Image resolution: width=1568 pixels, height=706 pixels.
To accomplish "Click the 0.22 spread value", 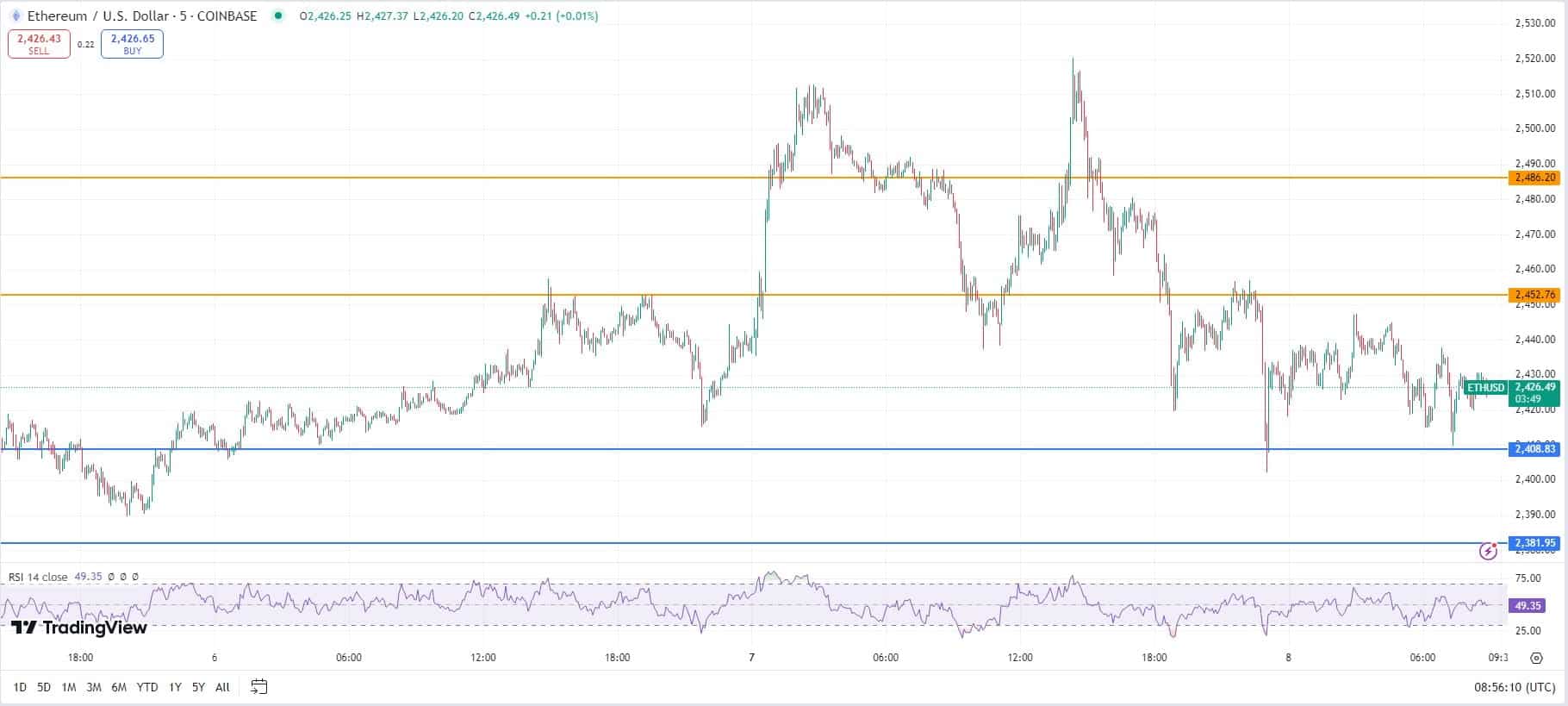I will click(x=85, y=44).
